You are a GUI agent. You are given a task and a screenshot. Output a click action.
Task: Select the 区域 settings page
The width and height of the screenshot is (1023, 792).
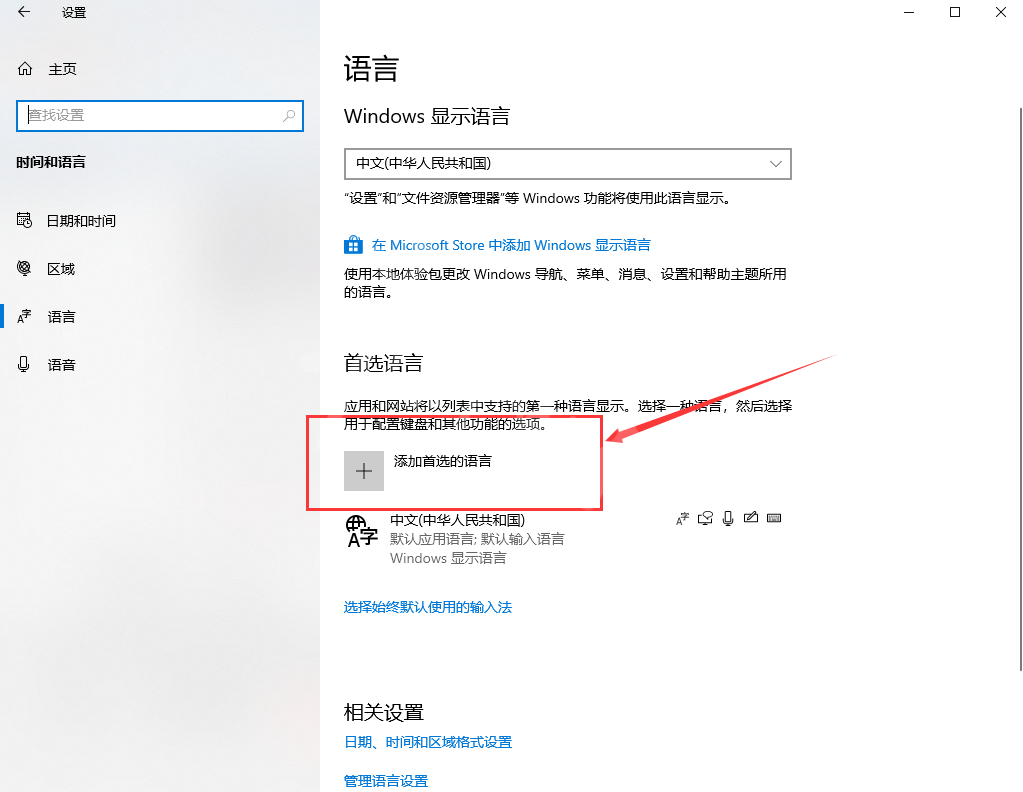(61, 269)
